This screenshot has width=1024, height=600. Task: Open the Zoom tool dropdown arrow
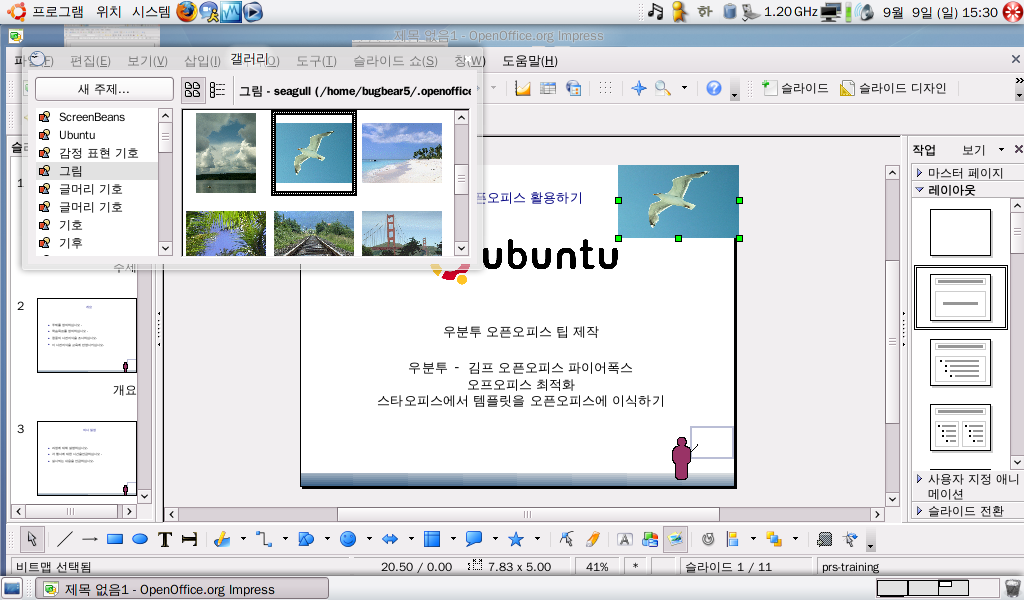click(x=684, y=88)
